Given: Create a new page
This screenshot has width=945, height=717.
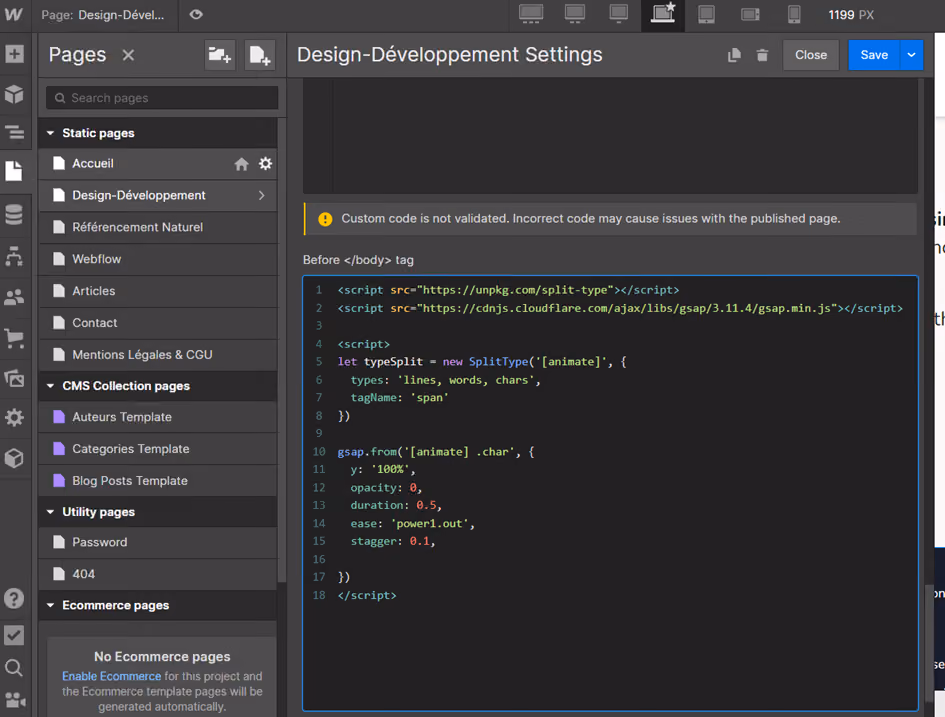Looking at the screenshot, I should 260,55.
